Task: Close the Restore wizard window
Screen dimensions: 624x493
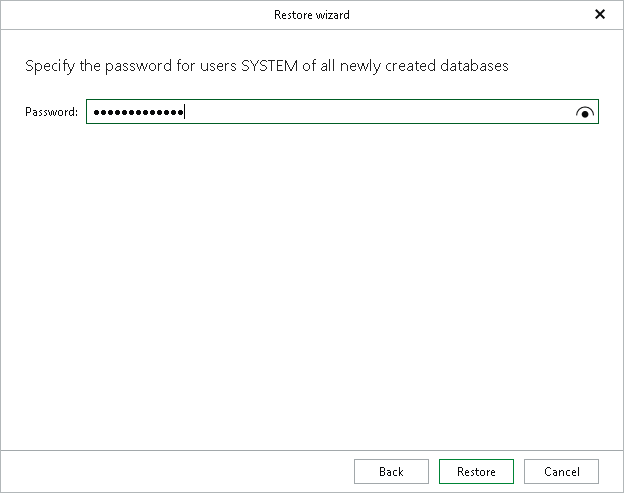Action: pos(600,15)
